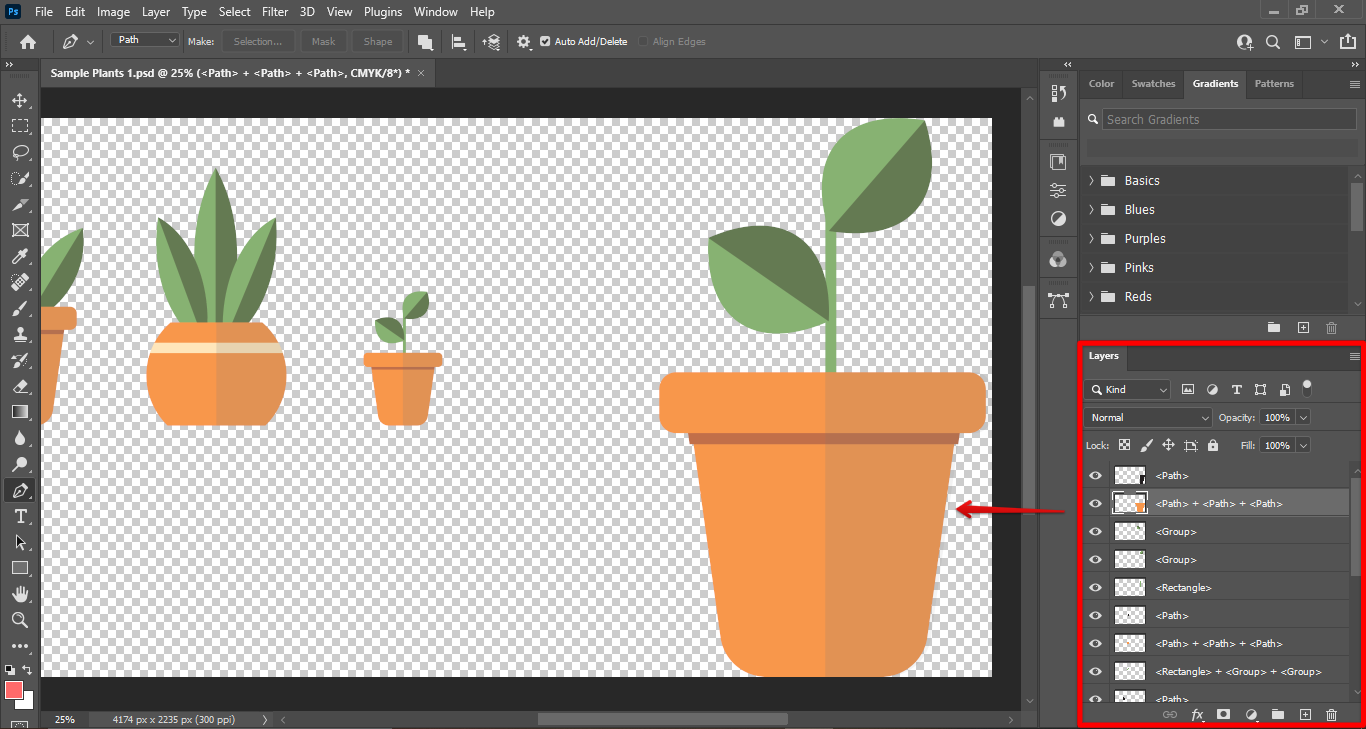Click the delete layer trash icon
The width and height of the screenshot is (1366, 729).
pyautogui.click(x=1331, y=715)
